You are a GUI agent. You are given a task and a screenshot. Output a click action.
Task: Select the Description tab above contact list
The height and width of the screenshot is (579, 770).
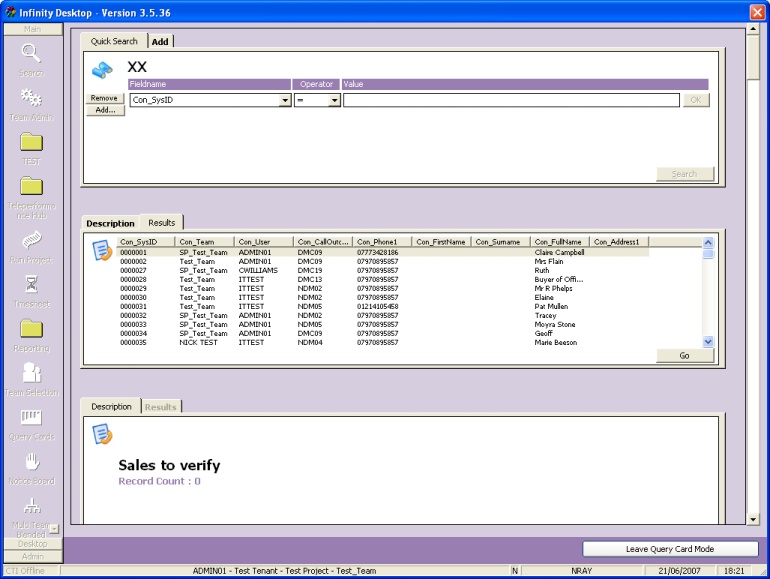pos(110,223)
